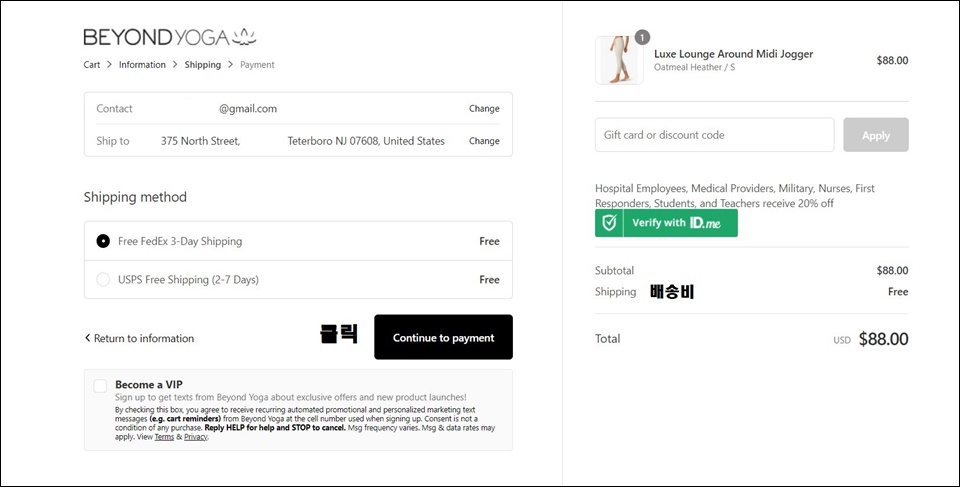Viewport: 960px width, 487px height.
Task: Select Free FedEx 3-Day Shipping radio button
Action: tap(103, 241)
